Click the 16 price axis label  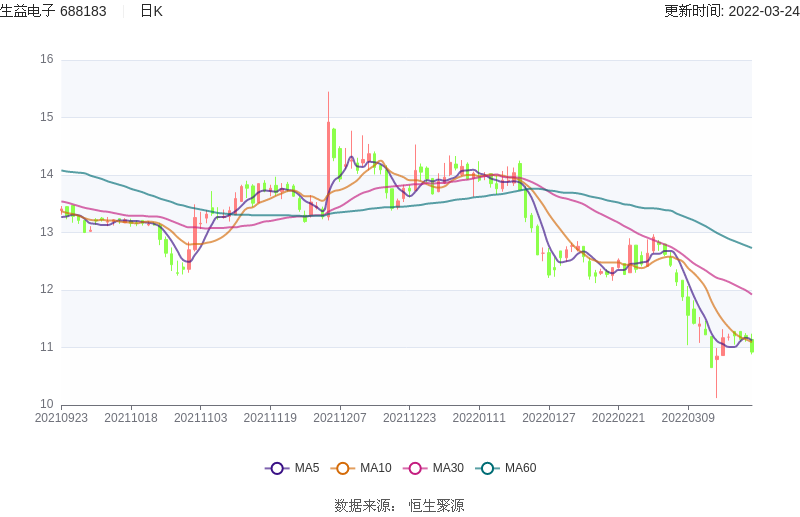tap(47, 59)
